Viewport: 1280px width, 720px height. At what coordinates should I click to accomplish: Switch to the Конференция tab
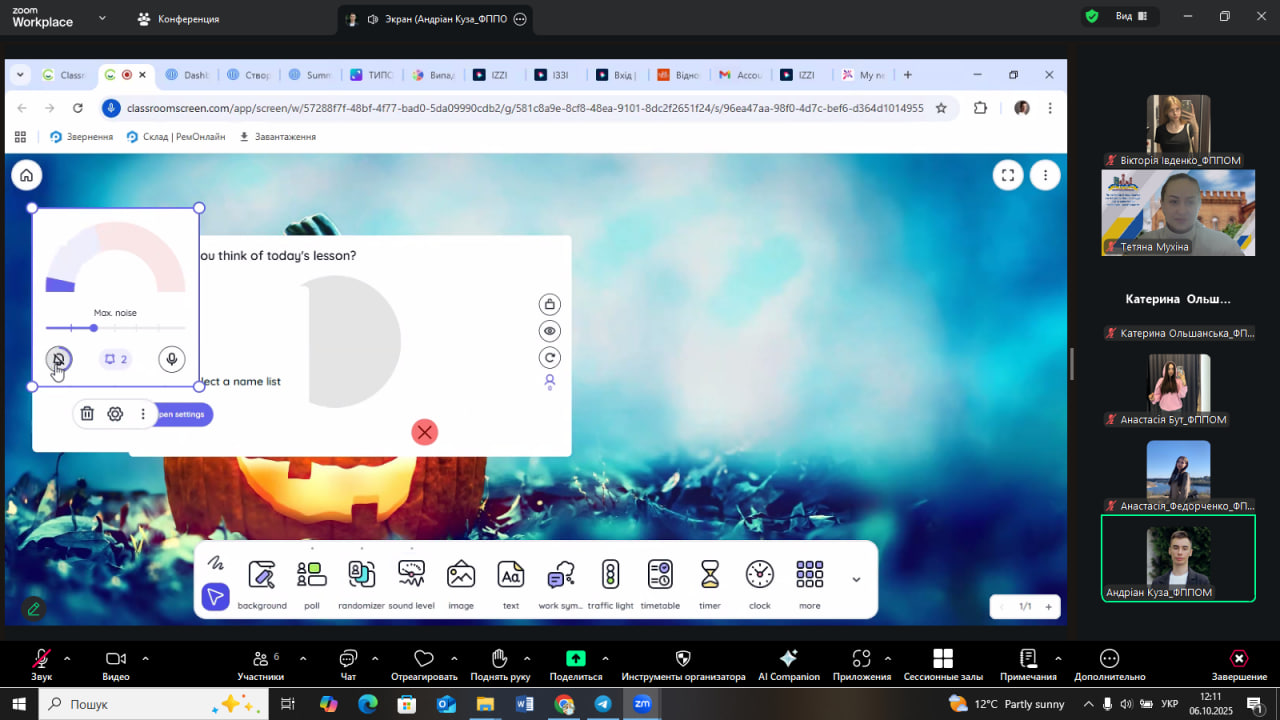click(x=178, y=19)
